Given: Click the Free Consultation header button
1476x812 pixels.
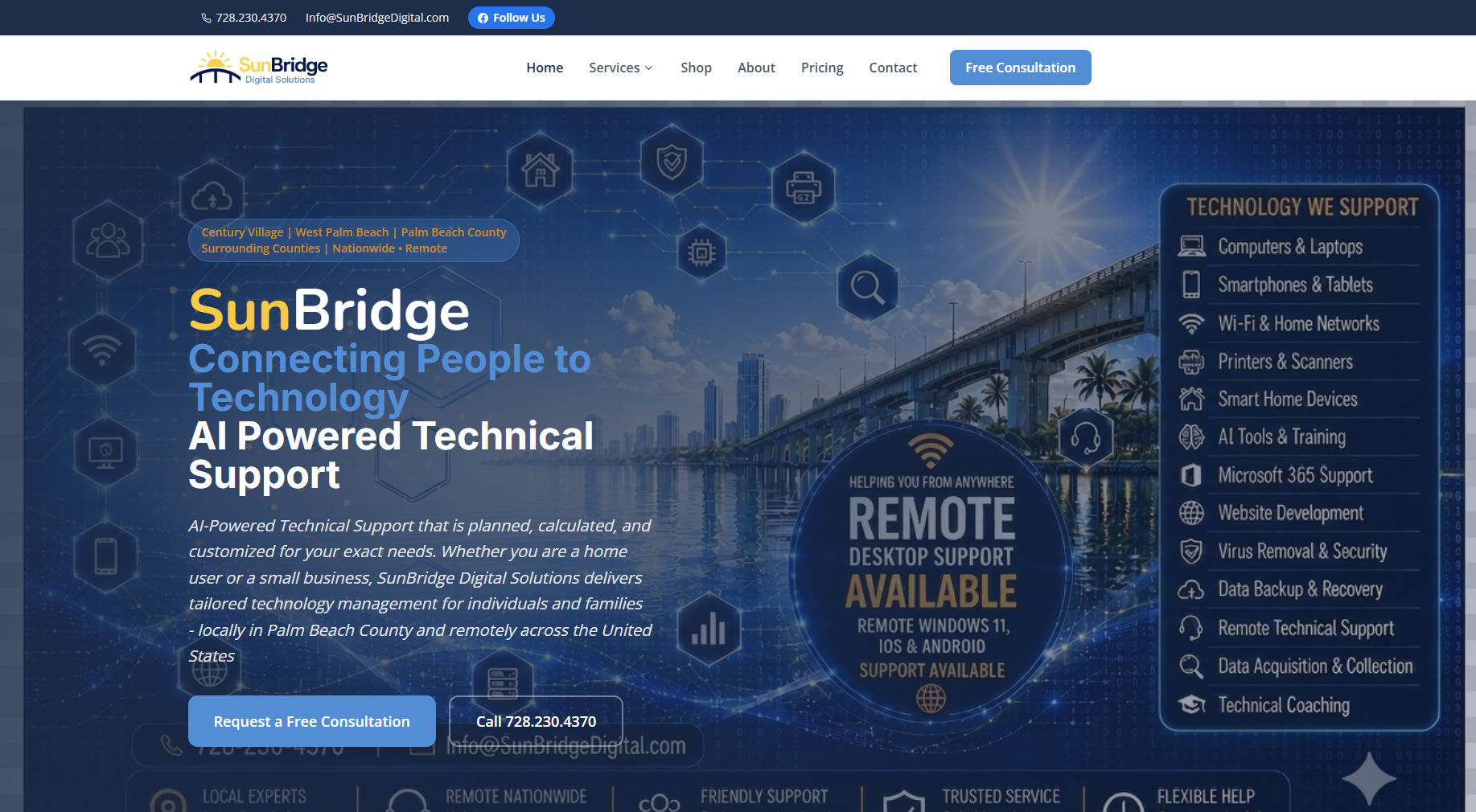Looking at the screenshot, I should [1020, 68].
